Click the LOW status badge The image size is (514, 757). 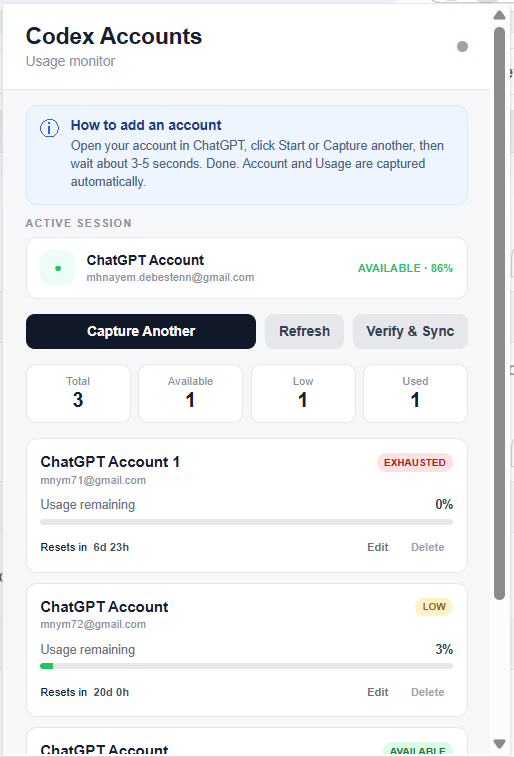pyautogui.click(x=434, y=607)
